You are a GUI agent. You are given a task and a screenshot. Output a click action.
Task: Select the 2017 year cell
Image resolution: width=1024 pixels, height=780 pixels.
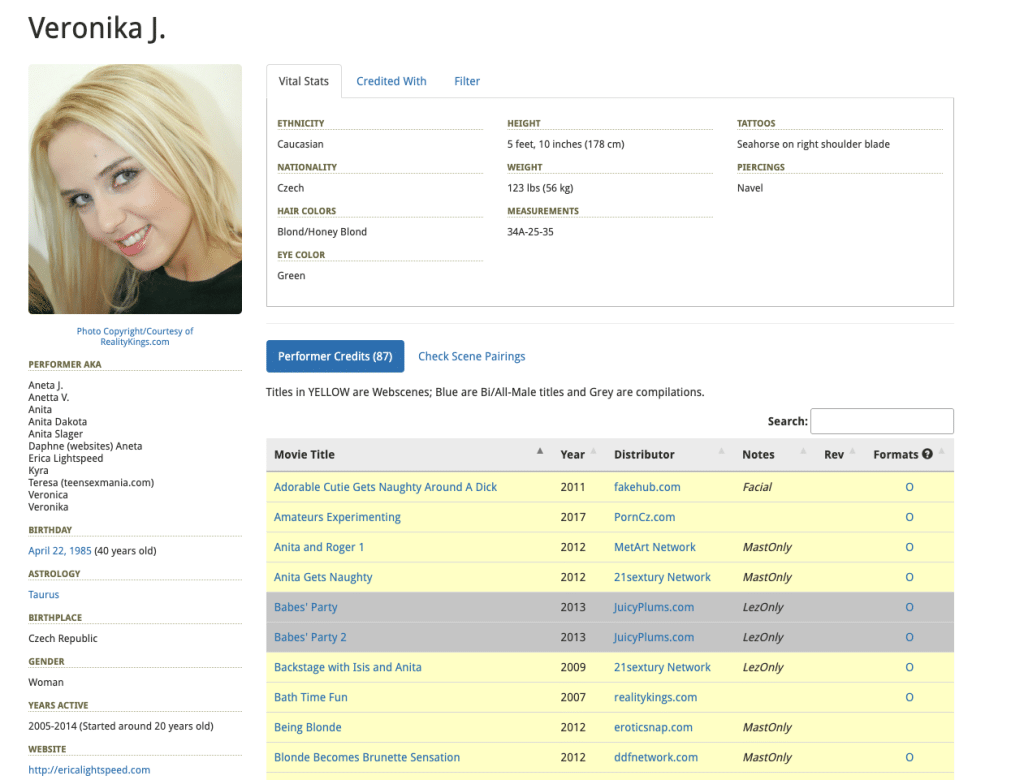click(x=573, y=517)
